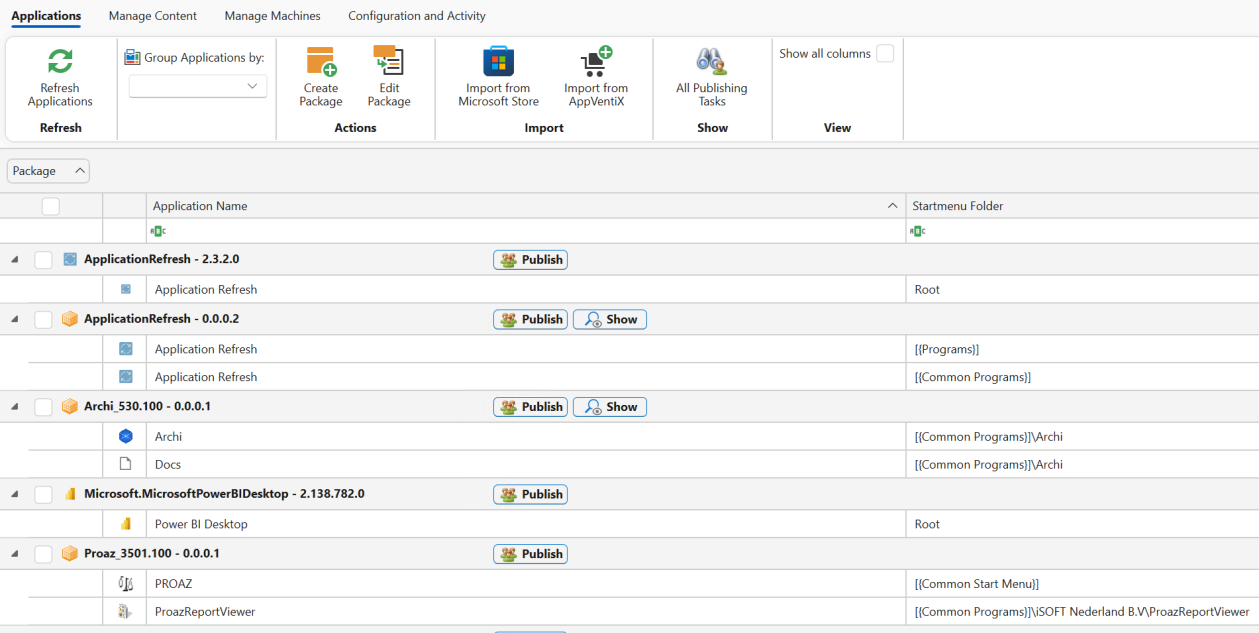The image size is (1259, 633).
Task: Publish the Proaz_3501.100 package
Action: click(530, 554)
